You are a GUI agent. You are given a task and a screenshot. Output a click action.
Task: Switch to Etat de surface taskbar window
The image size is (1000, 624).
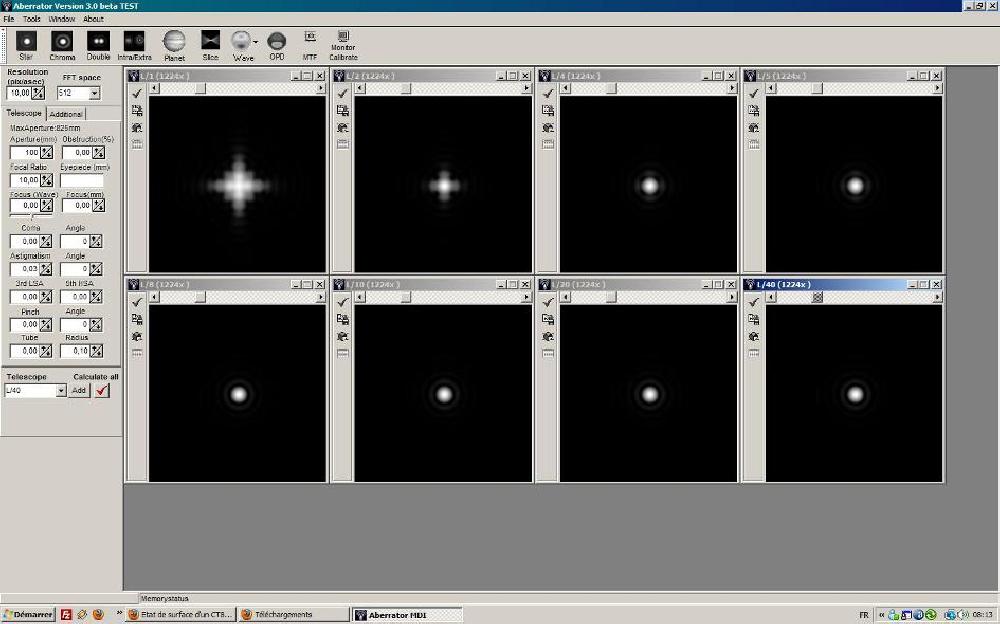click(180, 614)
